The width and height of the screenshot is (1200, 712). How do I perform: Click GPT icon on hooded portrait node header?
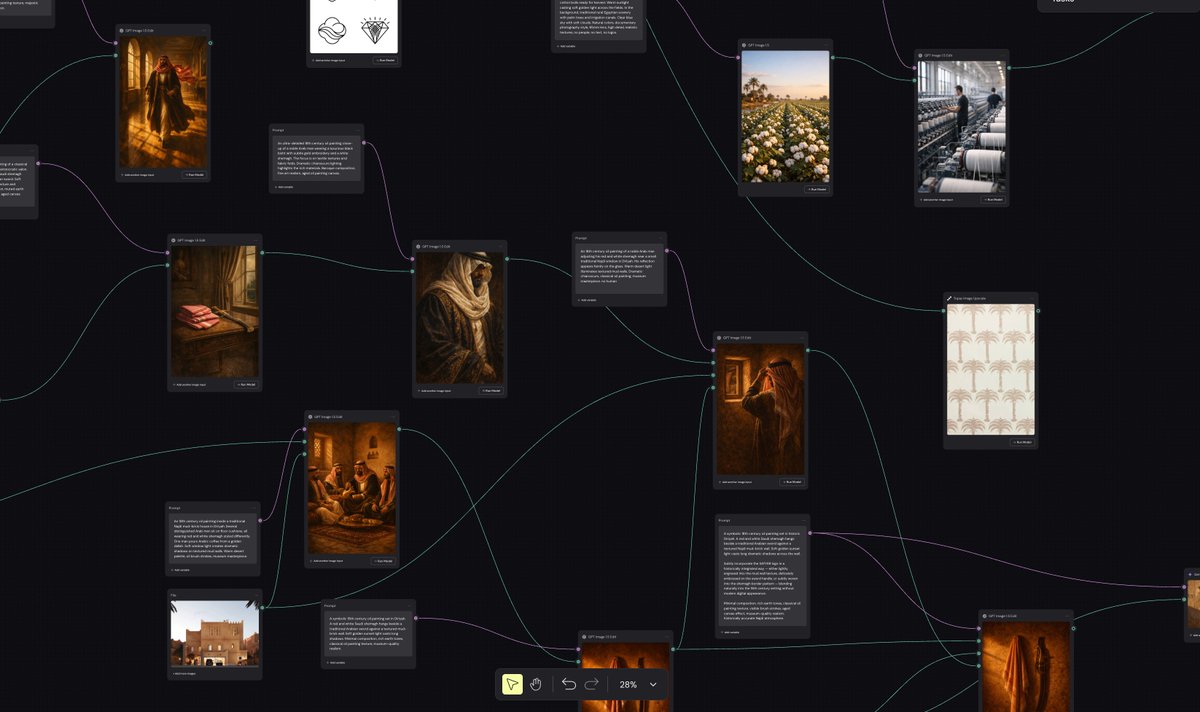[x=418, y=246]
